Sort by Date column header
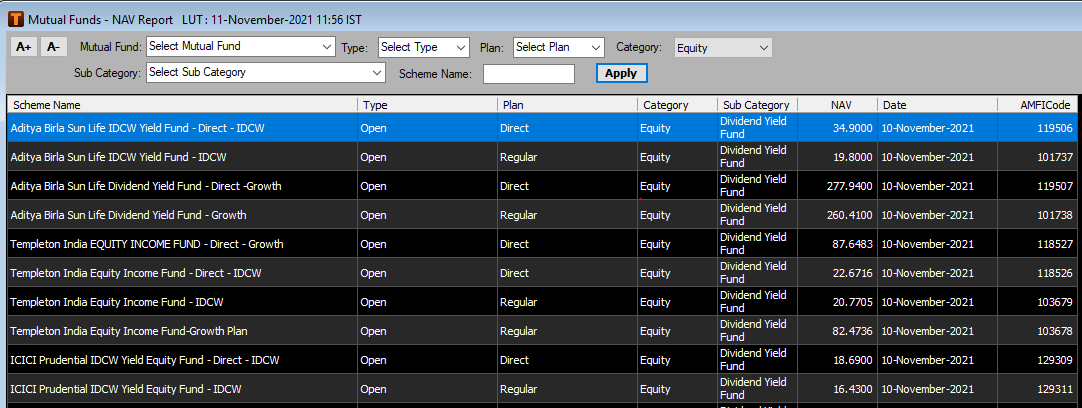The height and width of the screenshot is (408, 1082). [937, 105]
